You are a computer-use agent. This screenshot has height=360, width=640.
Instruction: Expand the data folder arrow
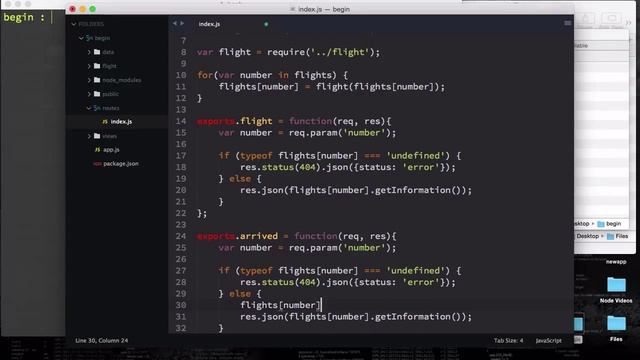(x=89, y=52)
